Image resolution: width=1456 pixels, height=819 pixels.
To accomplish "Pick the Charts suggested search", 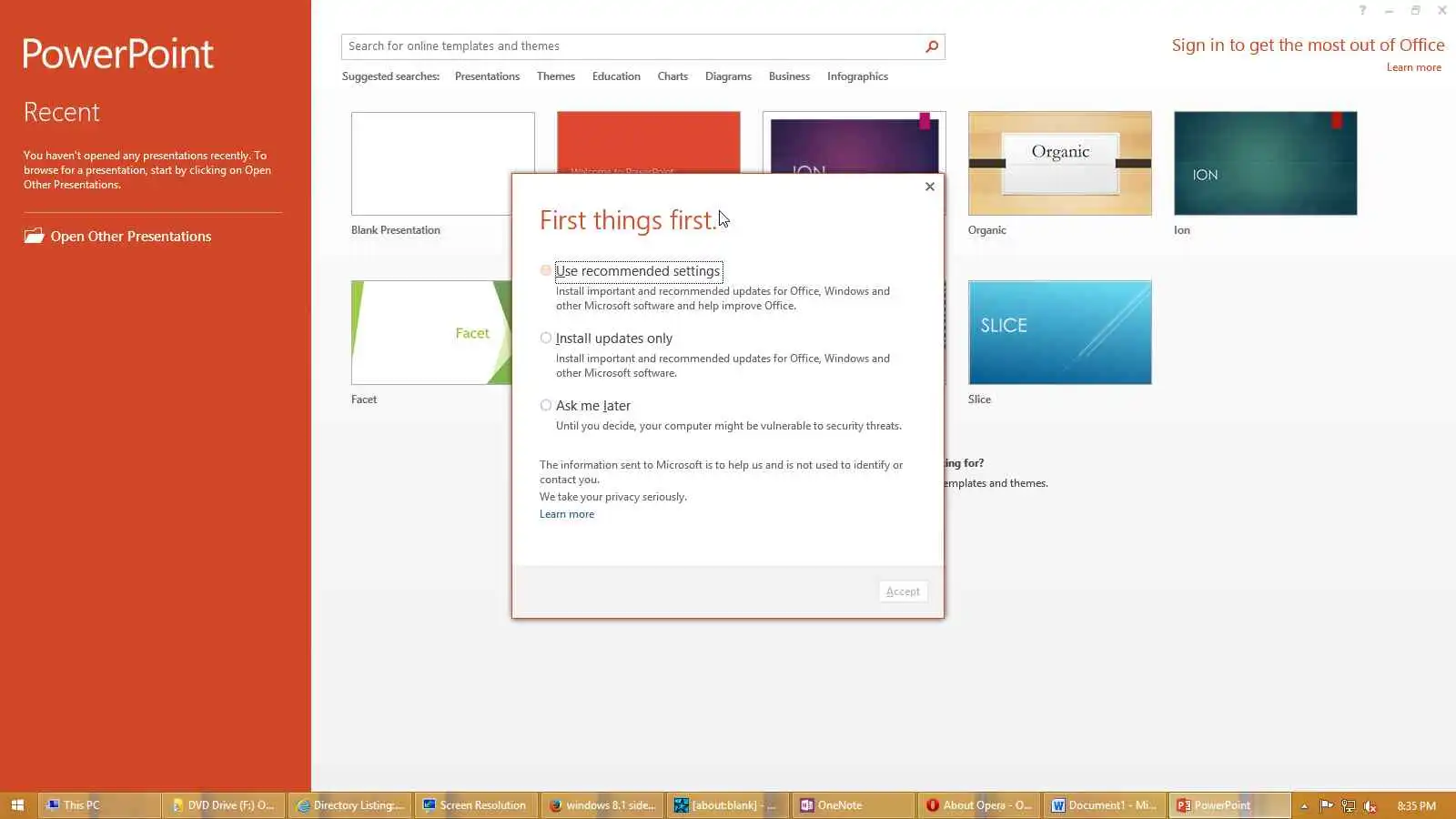I will [x=672, y=76].
